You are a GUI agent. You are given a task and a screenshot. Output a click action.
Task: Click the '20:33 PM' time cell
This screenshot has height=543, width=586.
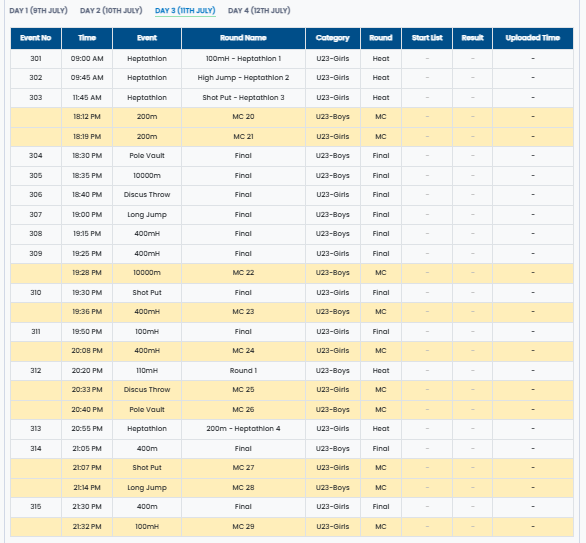[87, 390]
